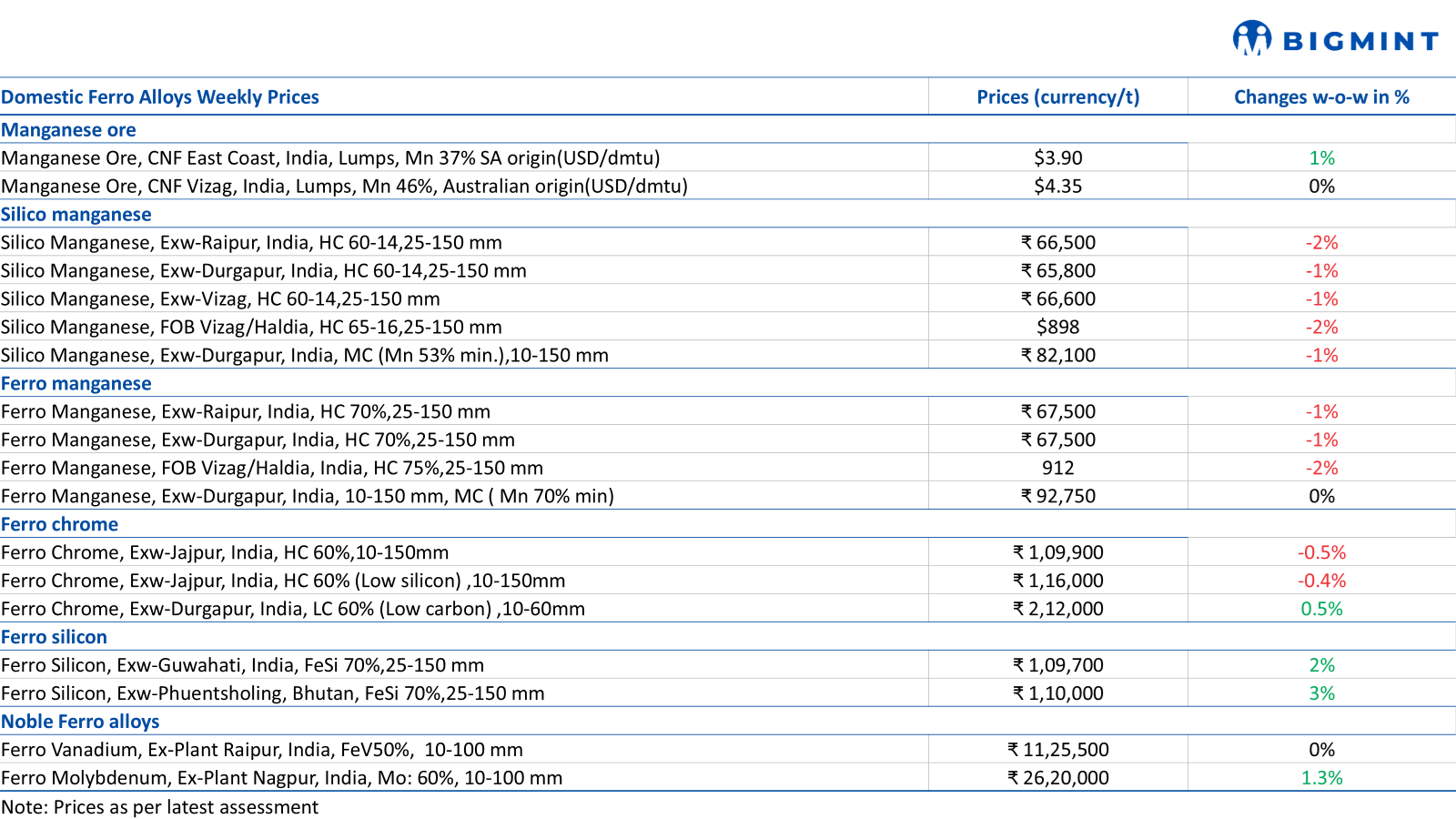The width and height of the screenshot is (1456, 819).
Task: Click the $898 FOB Vizag/Haldia price
Action: tap(1057, 328)
